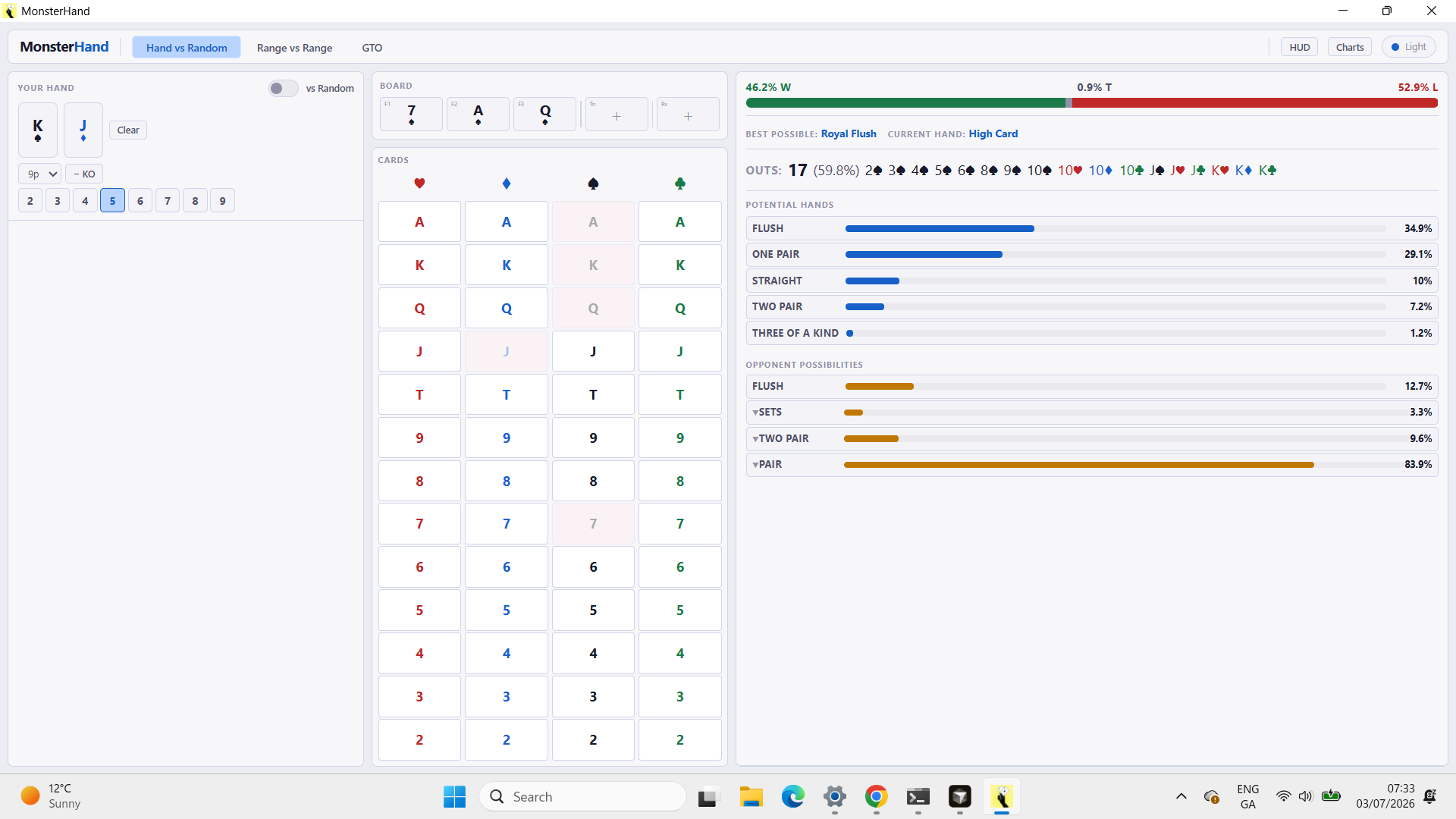Screen dimensions: 1456x819
Task: Open the 9p player count dropdown
Action: pos(39,174)
